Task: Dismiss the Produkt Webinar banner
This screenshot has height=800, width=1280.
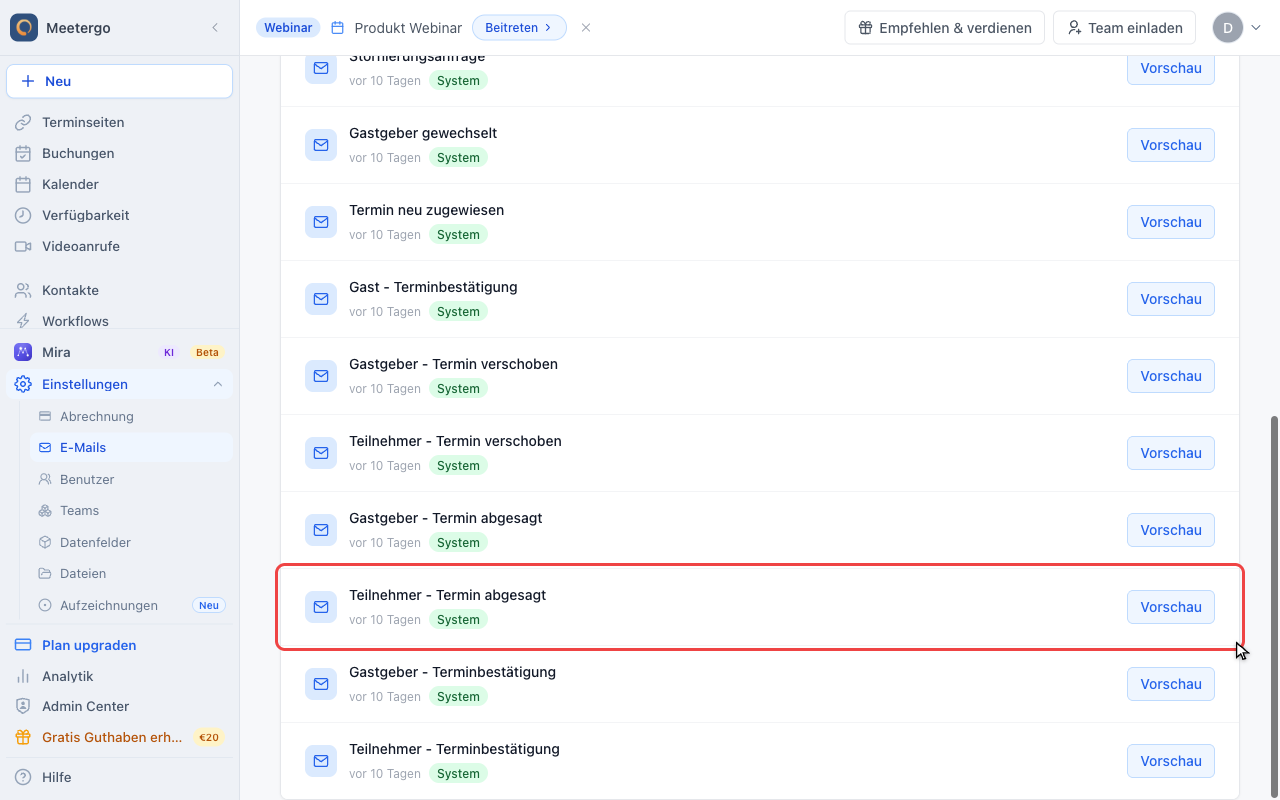Action: pos(586,28)
